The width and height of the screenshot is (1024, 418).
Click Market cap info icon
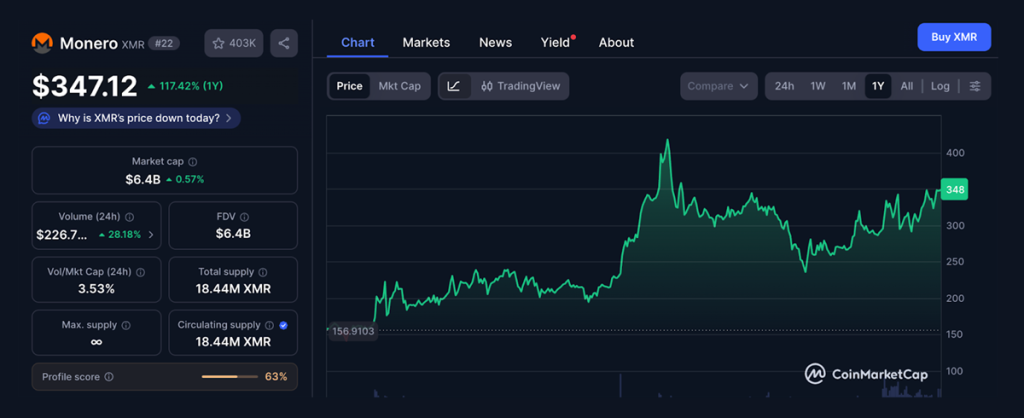pos(193,161)
